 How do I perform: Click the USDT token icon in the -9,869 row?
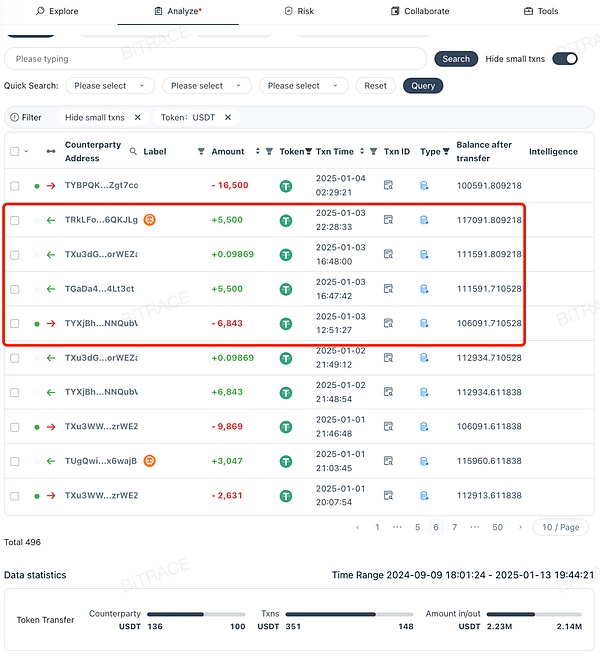click(x=286, y=427)
